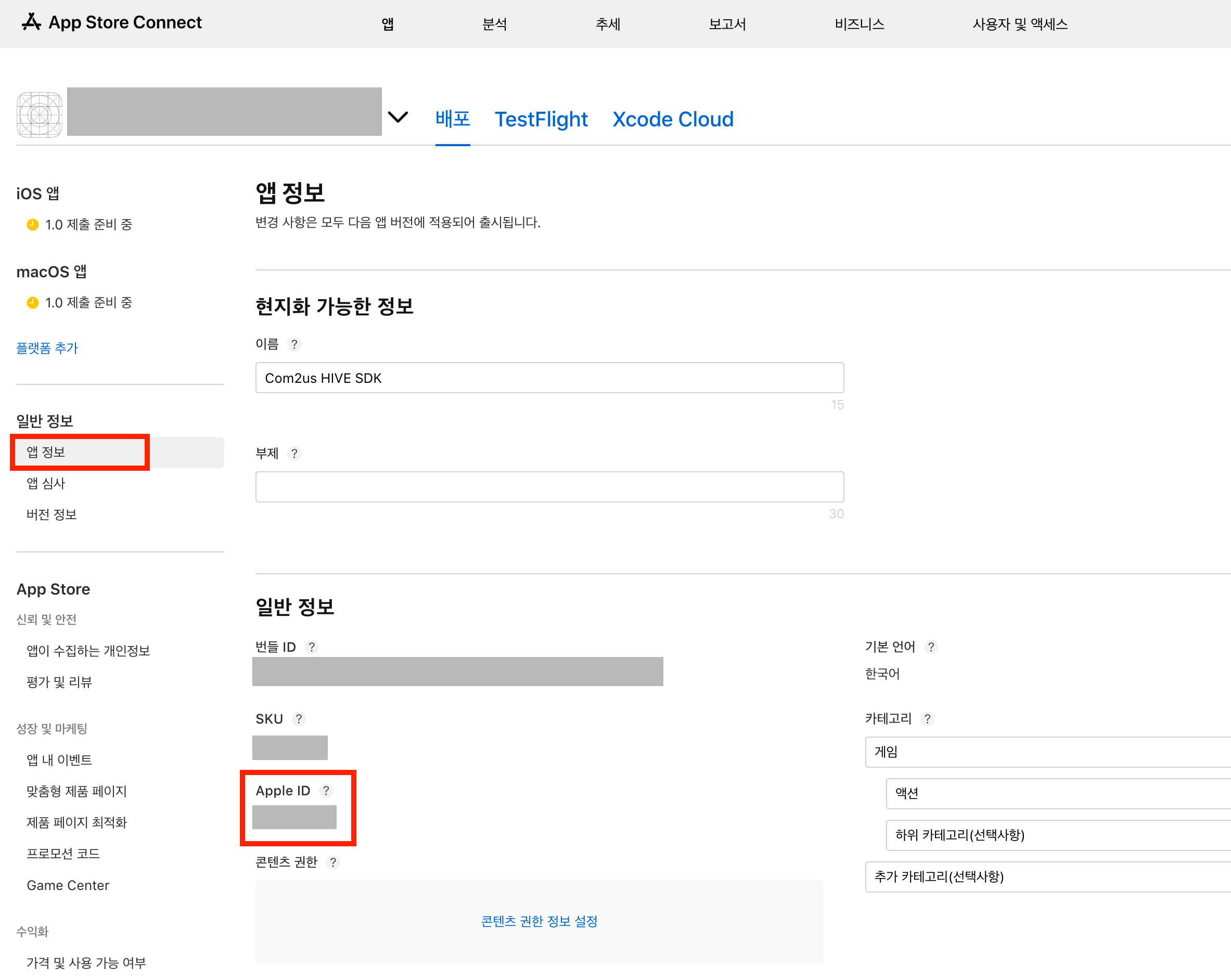Screen dimensions: 1231x980
Task: Expand the app switcher chevron dropdown
Action: click(398, 117)
